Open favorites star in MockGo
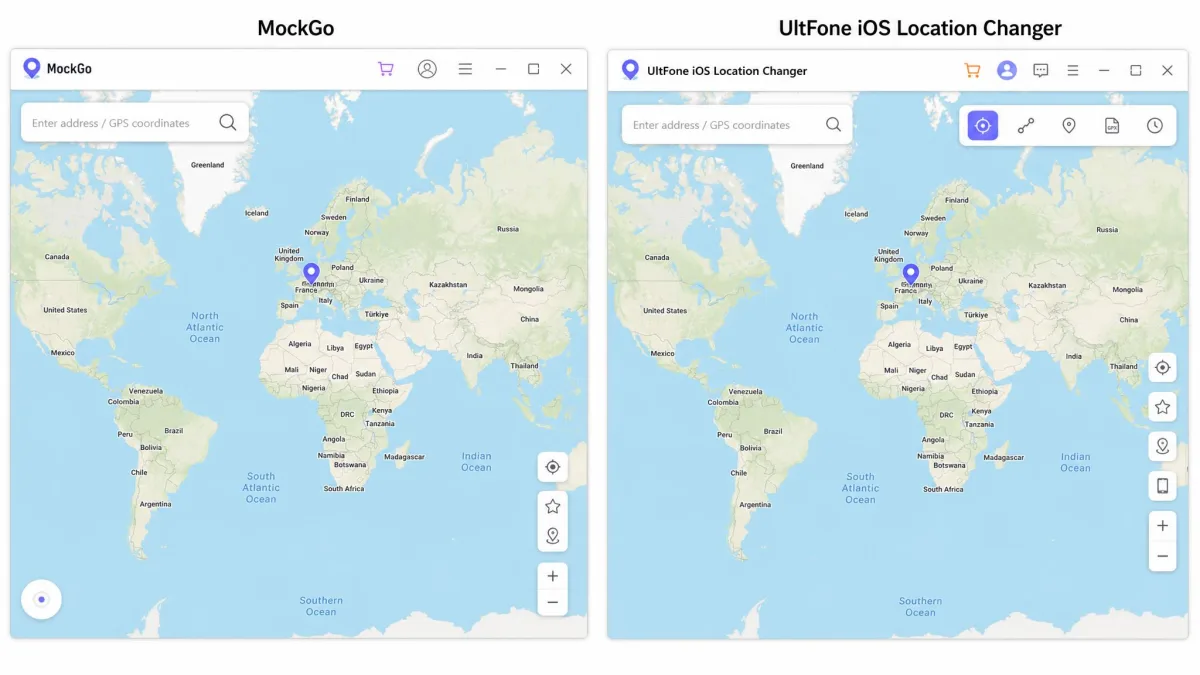 [x=552, y=506]
